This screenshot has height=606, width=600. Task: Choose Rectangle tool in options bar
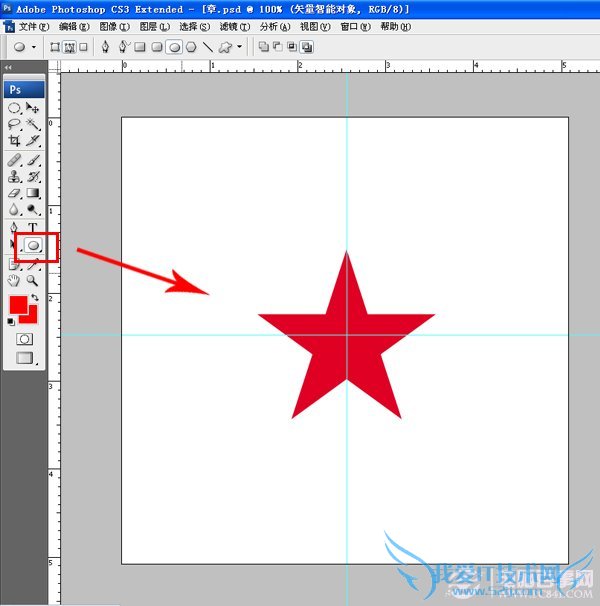click(x=140, y=47)
